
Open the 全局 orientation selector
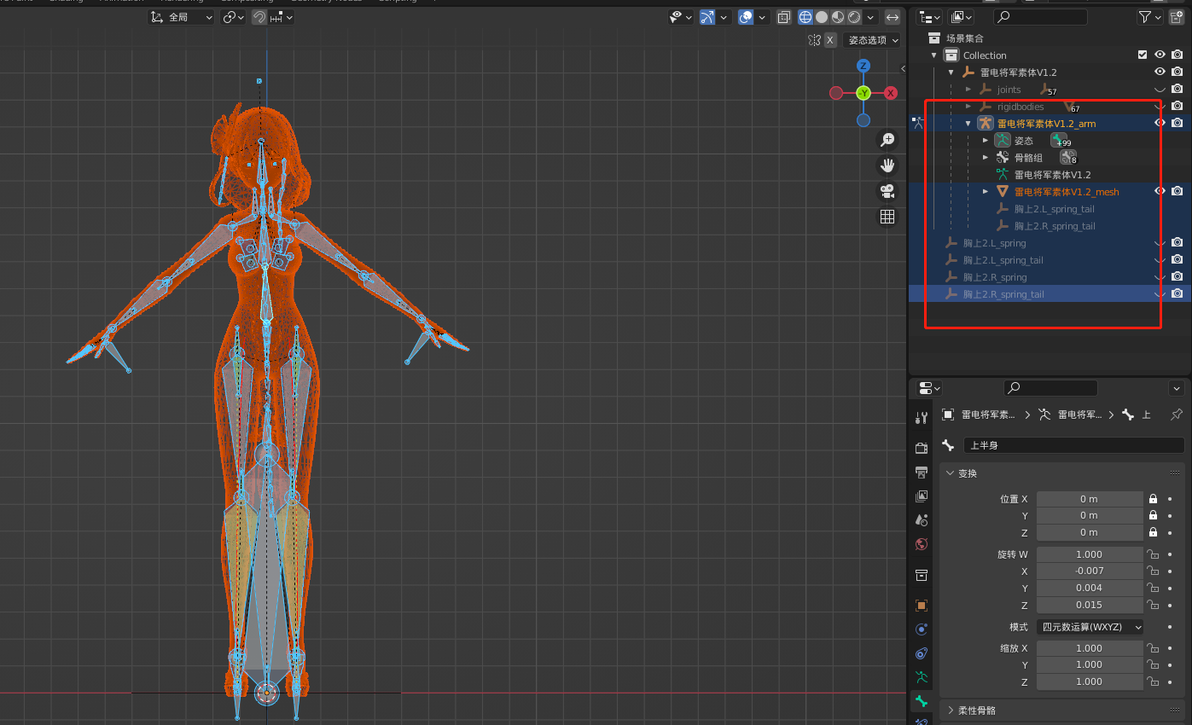(182, 17)
